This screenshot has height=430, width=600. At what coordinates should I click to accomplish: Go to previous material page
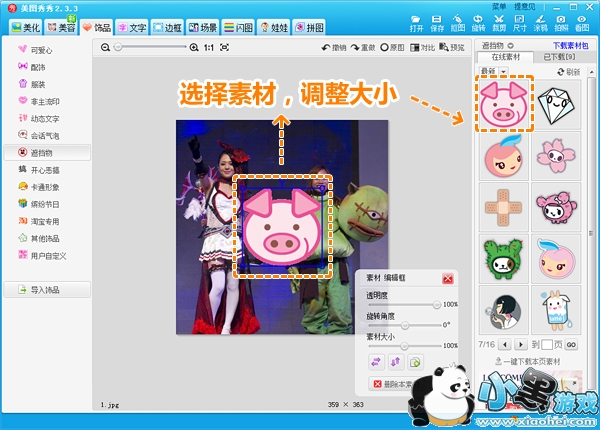(x=505, y=344)
